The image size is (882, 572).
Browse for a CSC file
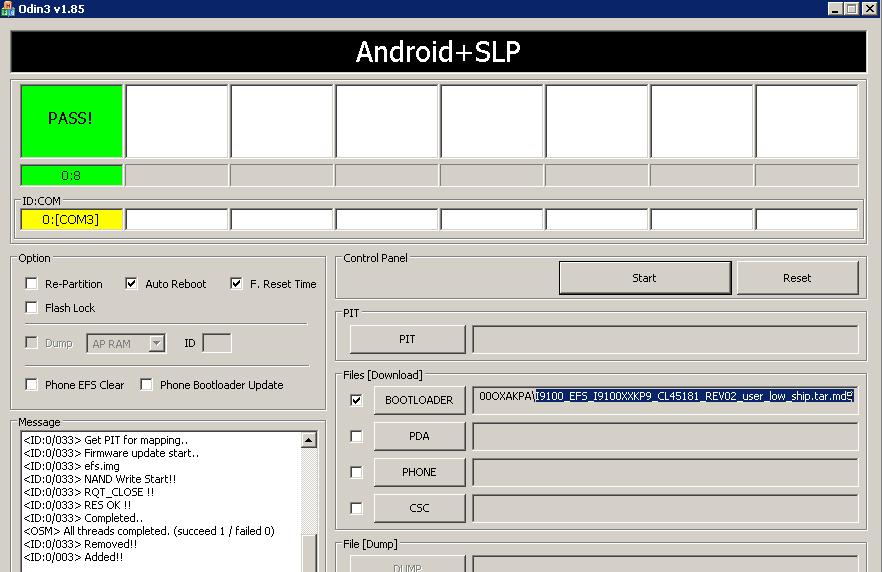click(x=419, y=508)
